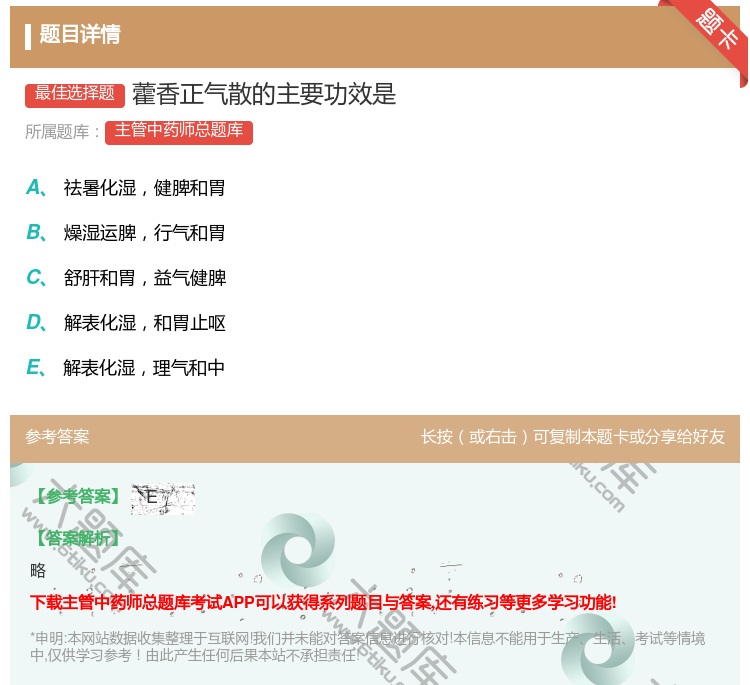
Task: Click the green 【答案解析】 label
Action: click(x=76, y=538)
